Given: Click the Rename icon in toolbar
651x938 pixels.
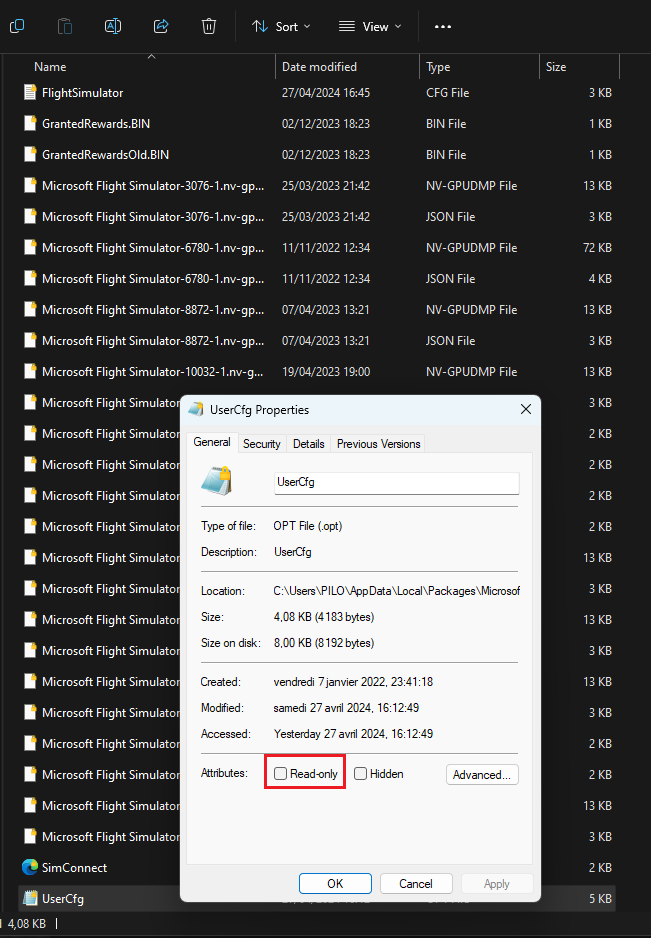Looking at the screenshot, I should coord(113,26).
